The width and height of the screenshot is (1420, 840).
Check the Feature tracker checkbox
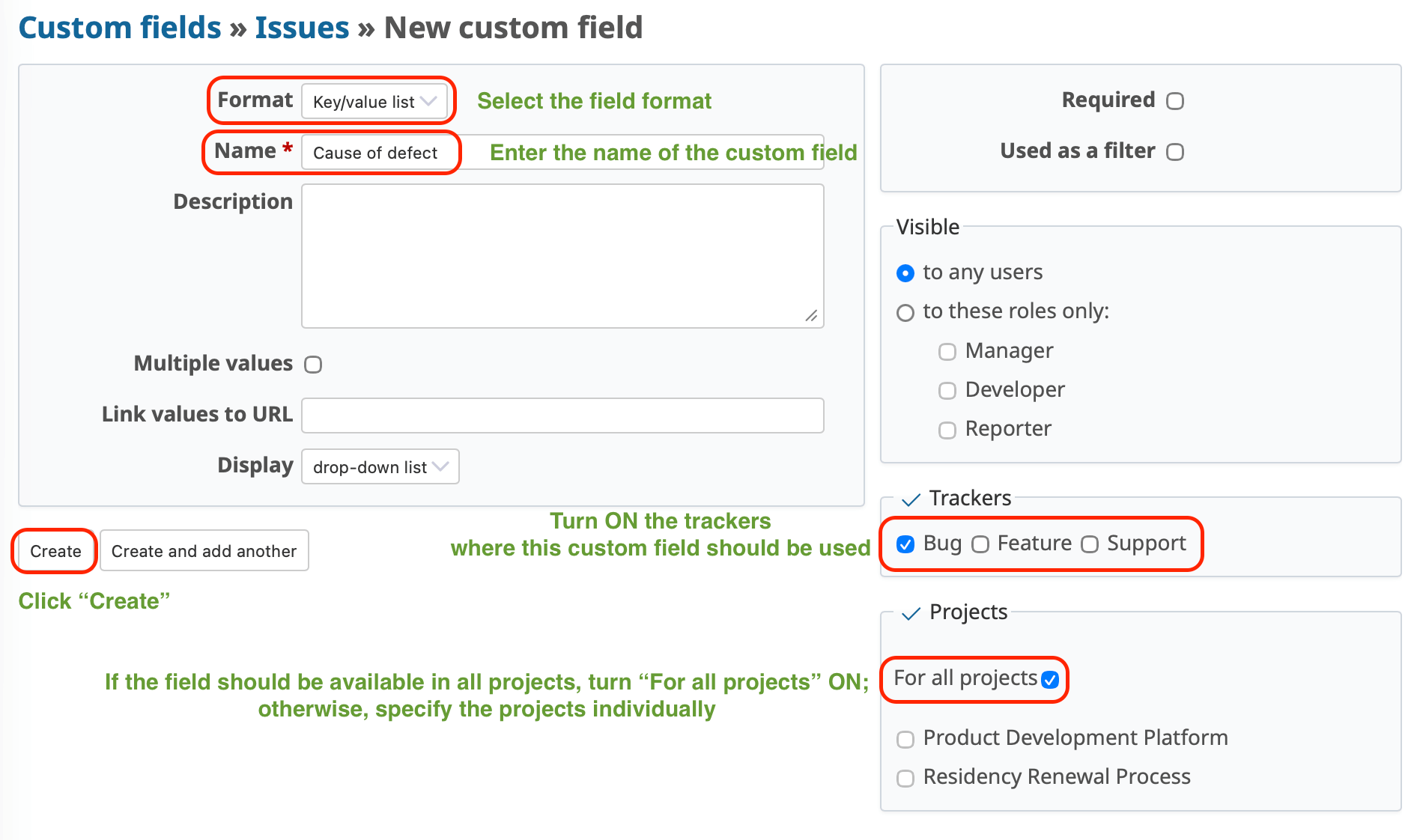[x=980, y=544]
